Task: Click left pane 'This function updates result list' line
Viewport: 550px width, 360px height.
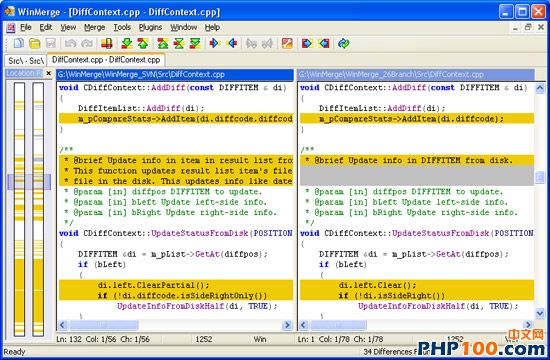Action: (176, 171)
